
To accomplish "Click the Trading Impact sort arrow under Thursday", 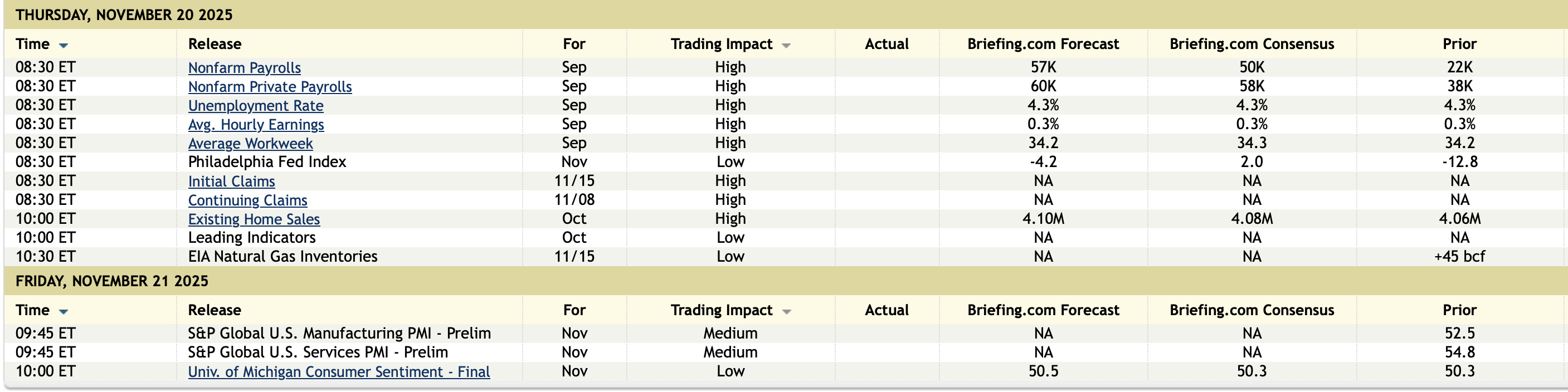I will pos(786,46).
